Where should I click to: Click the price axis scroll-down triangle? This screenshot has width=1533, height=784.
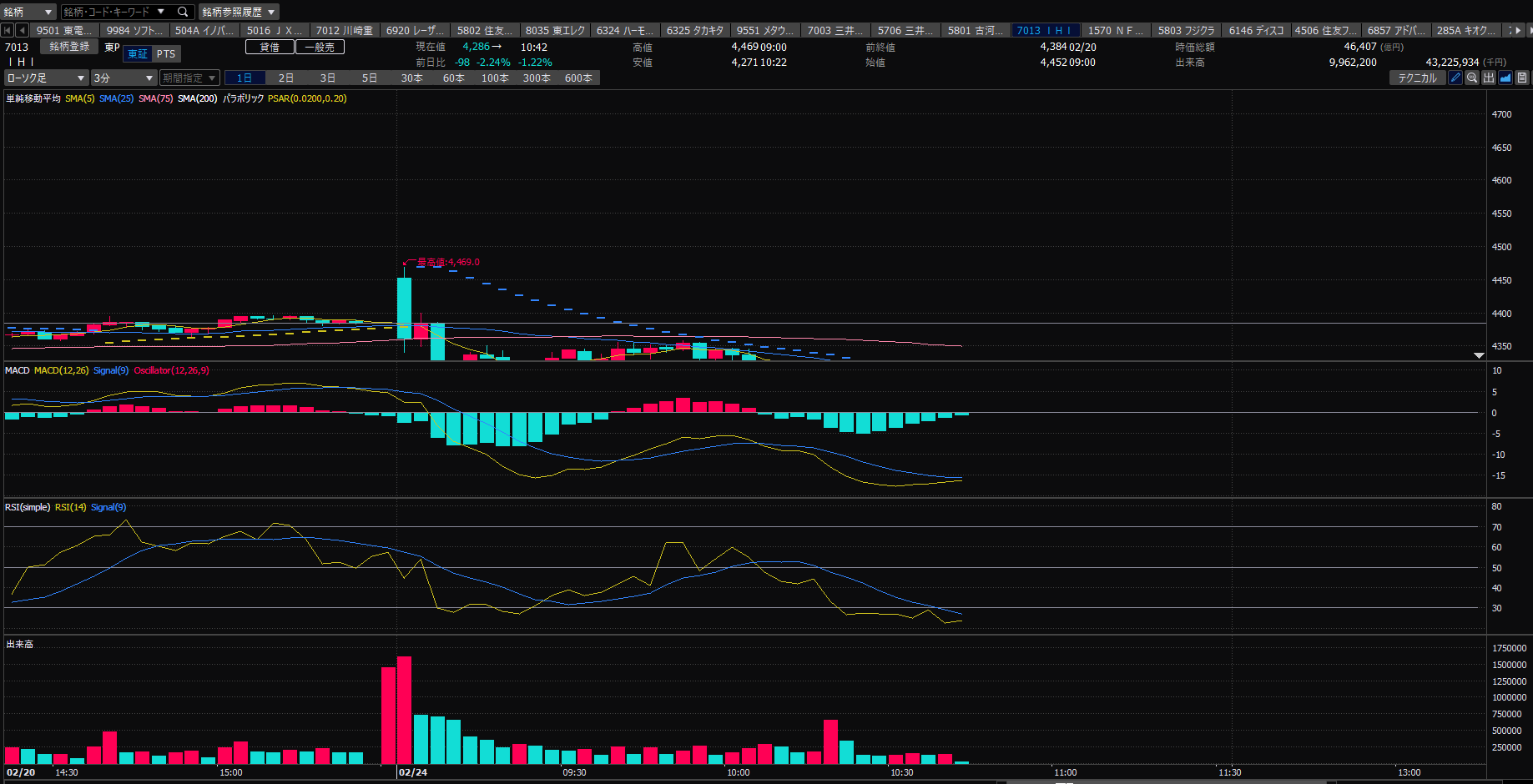pos(1479,355)
